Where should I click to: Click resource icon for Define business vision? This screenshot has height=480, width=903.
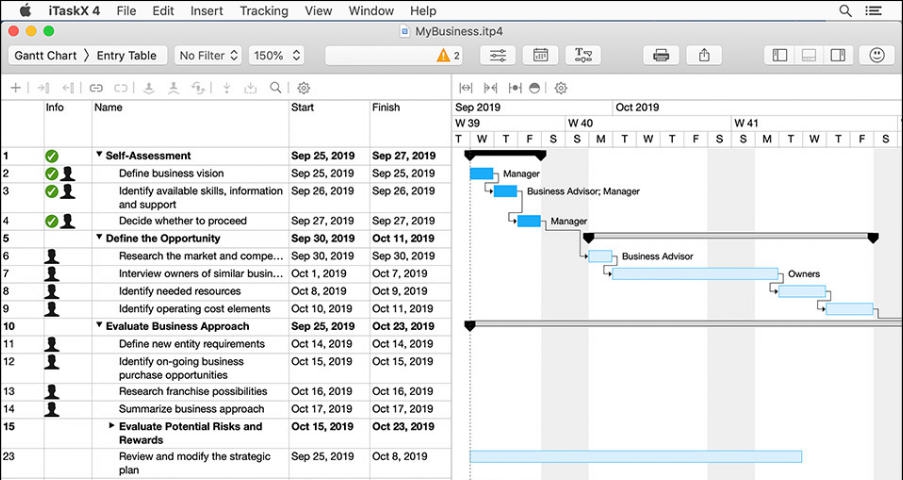click(x=68, y=173)
